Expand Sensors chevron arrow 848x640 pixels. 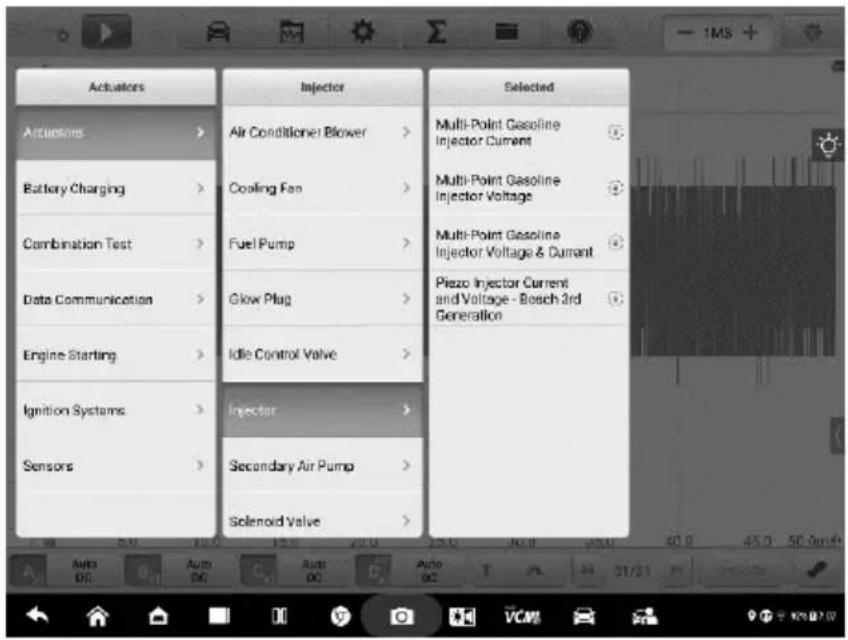(200, 465)
